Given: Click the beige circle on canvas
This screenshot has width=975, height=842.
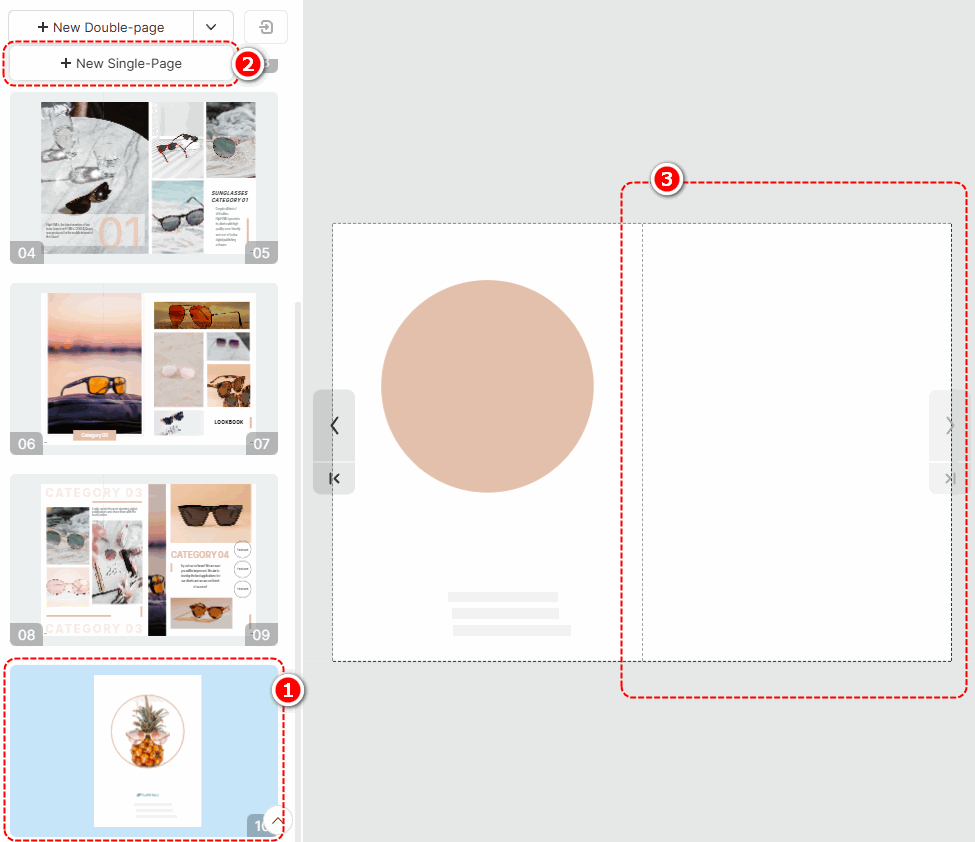Looking at the screenshot, I should [x=488, y=386].
